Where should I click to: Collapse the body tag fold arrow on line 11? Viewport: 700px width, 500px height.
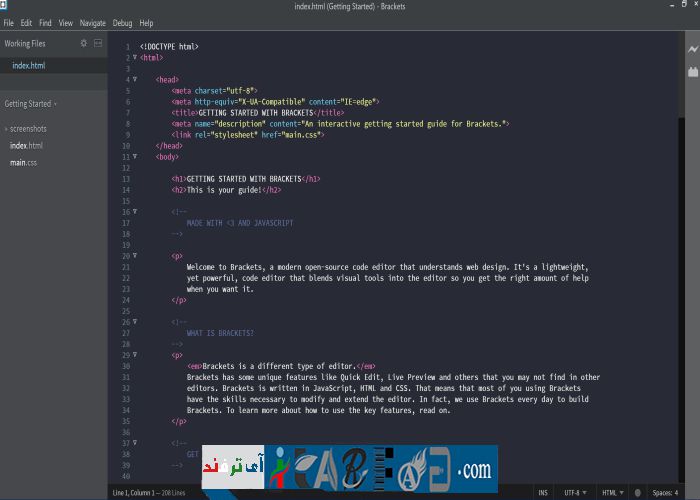134,156
